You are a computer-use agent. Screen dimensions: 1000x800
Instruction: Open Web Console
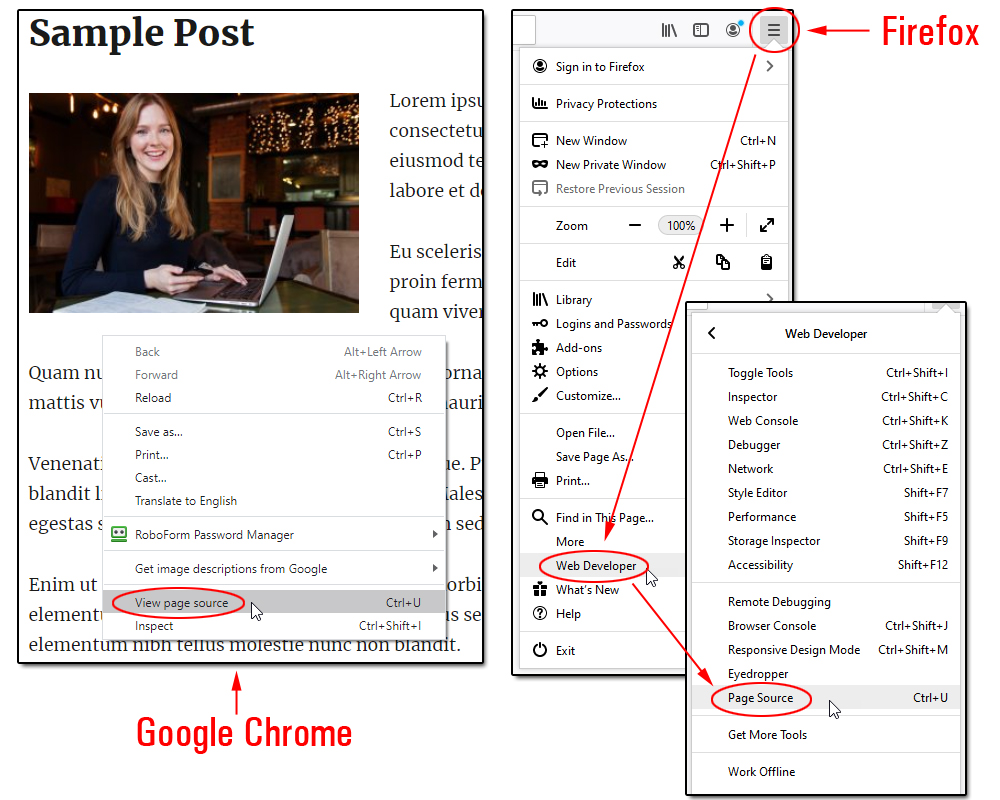[826, 421]
